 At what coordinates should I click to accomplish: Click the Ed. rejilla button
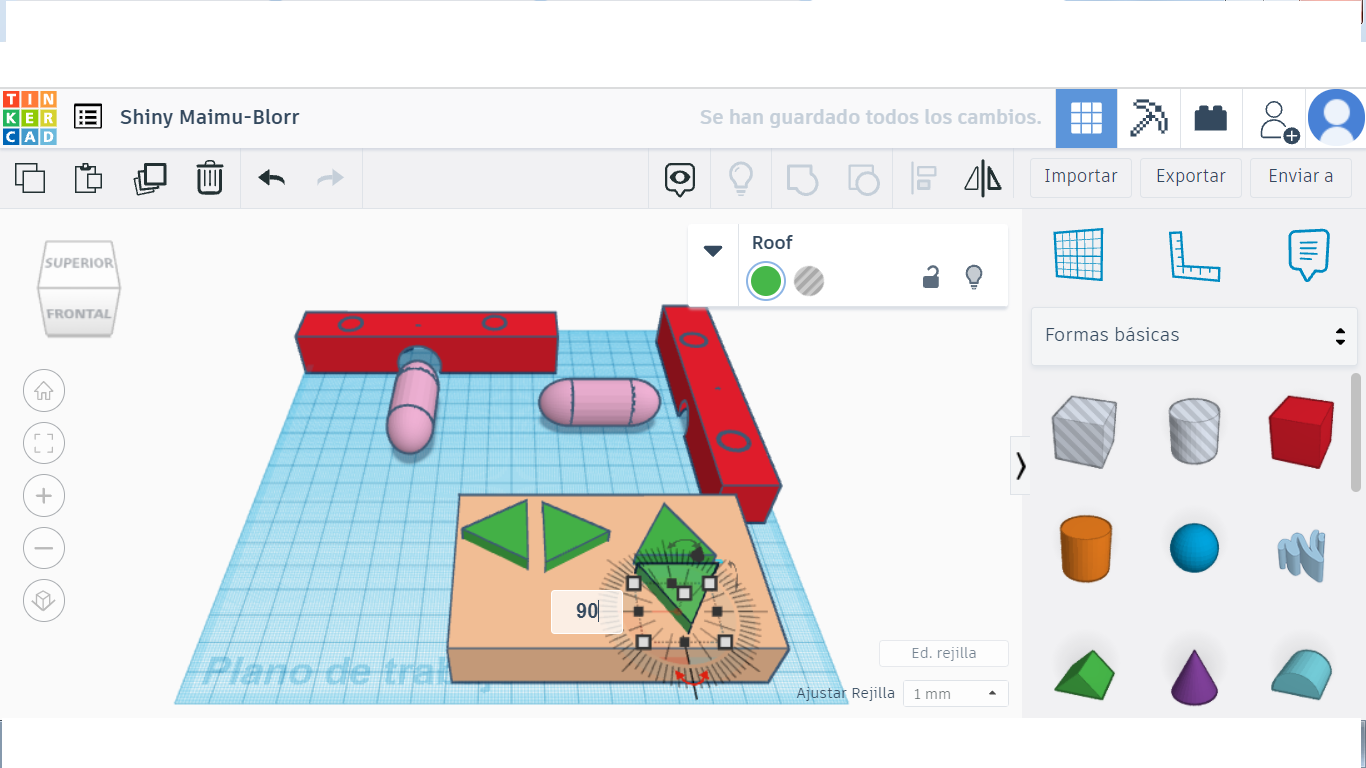(x=944, y=654)
